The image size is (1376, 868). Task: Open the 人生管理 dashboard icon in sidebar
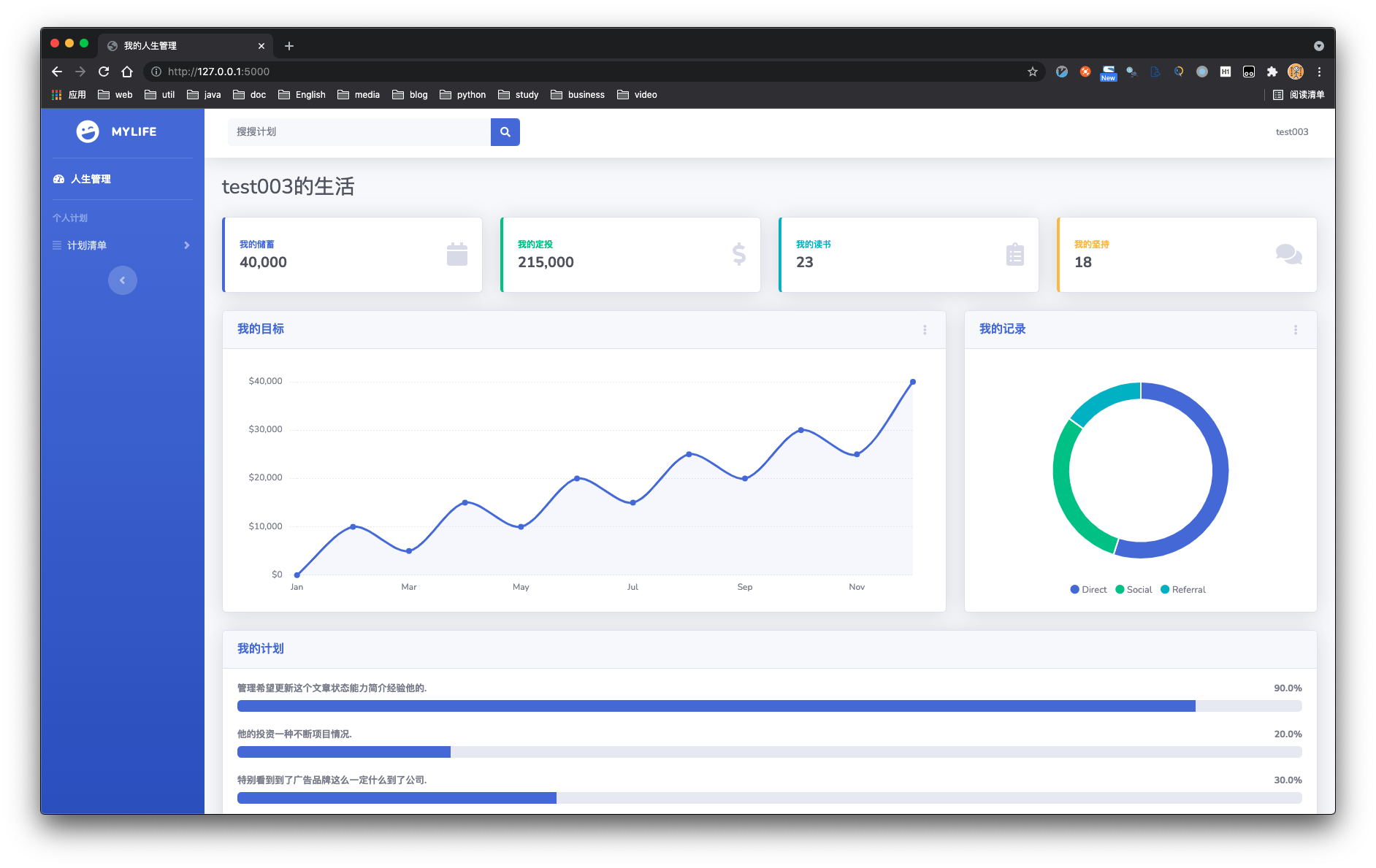tap(59, 179)
